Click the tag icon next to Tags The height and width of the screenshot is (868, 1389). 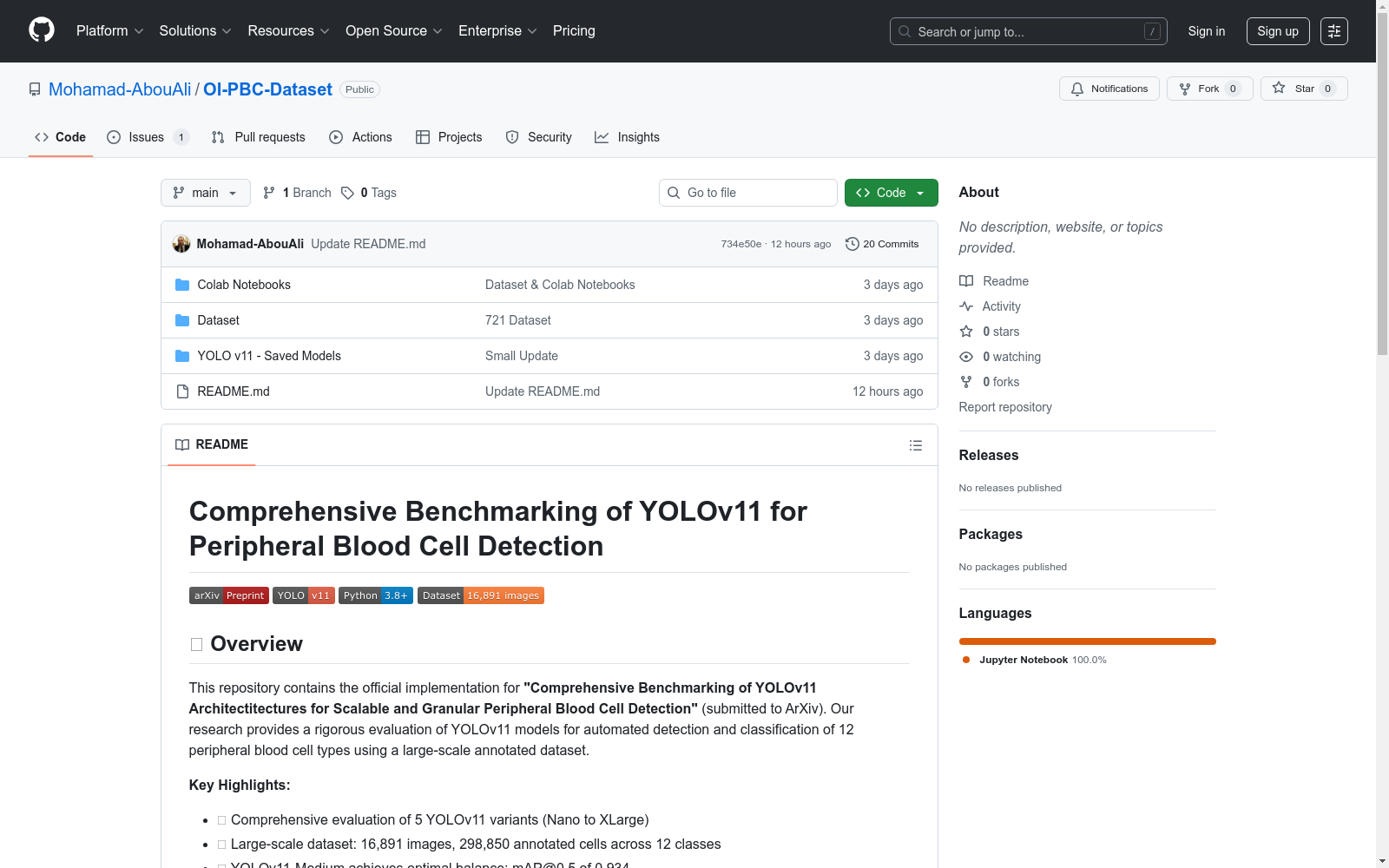(x=347, y=193)
